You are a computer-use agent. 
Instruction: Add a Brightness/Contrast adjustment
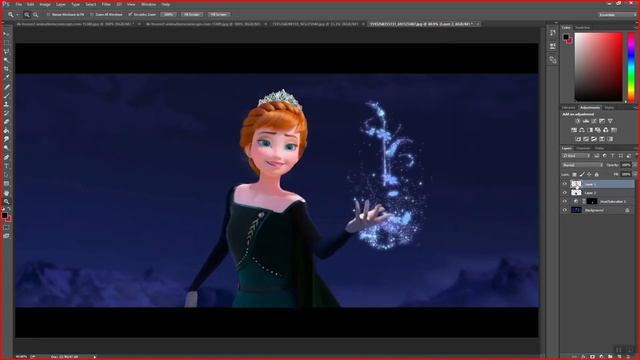coord(578,121)
